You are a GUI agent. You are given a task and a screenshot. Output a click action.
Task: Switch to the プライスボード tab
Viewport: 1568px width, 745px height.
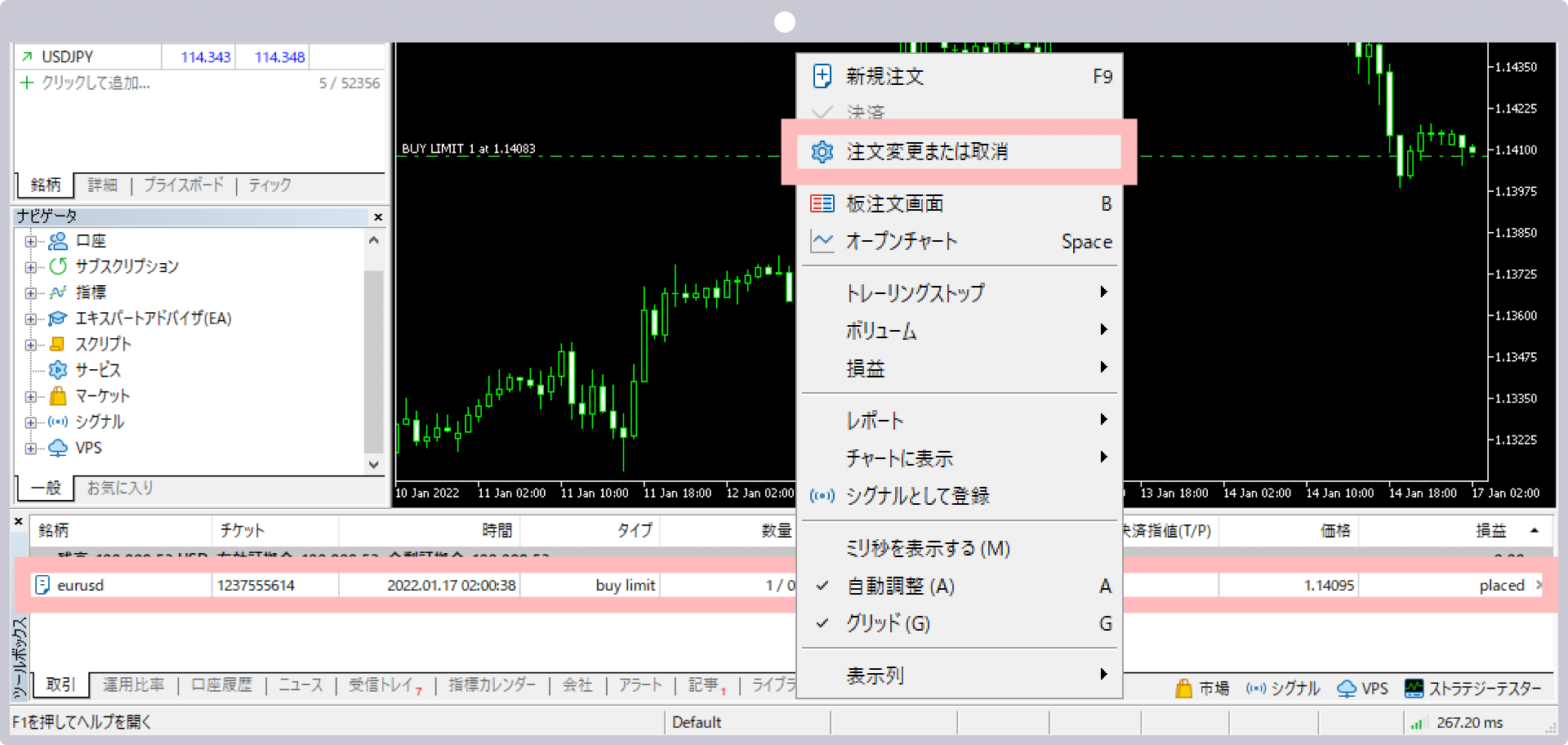(184, 185)
